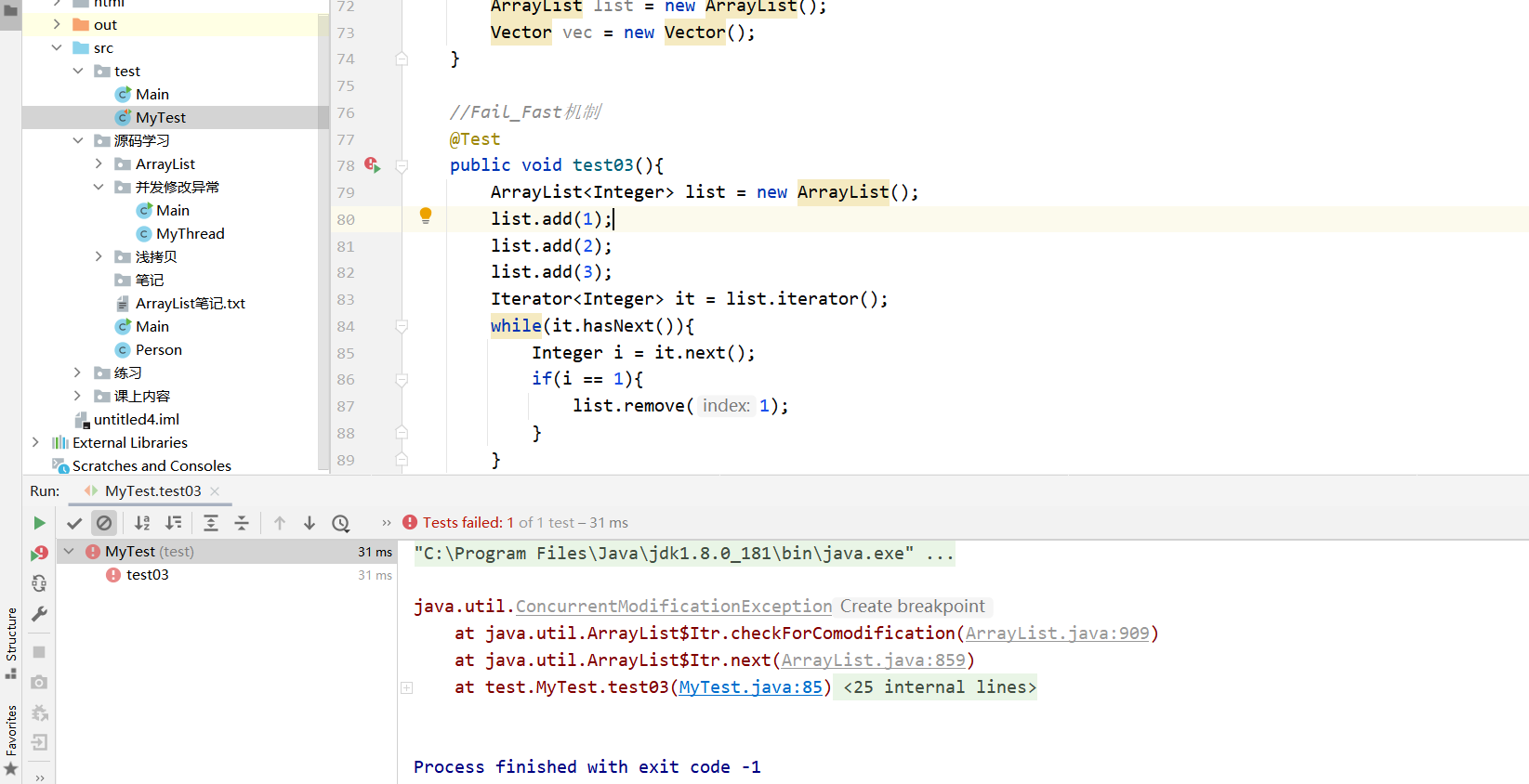Collapse the MyTest (test) result node
1529x784 pixels.
pyautogui.click(x=69, y=552)
